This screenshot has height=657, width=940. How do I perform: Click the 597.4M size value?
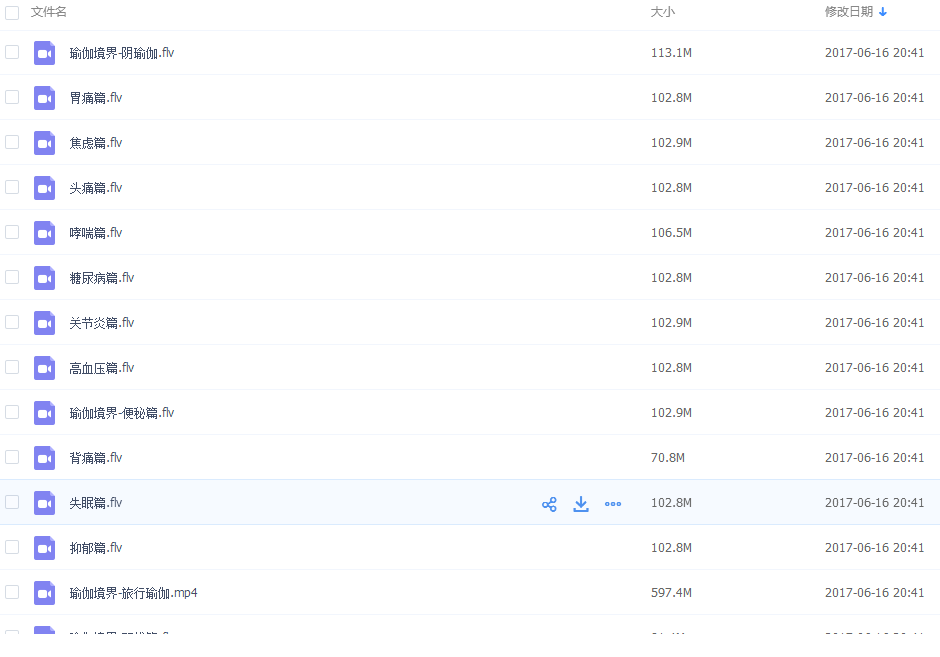coord(671,592)
